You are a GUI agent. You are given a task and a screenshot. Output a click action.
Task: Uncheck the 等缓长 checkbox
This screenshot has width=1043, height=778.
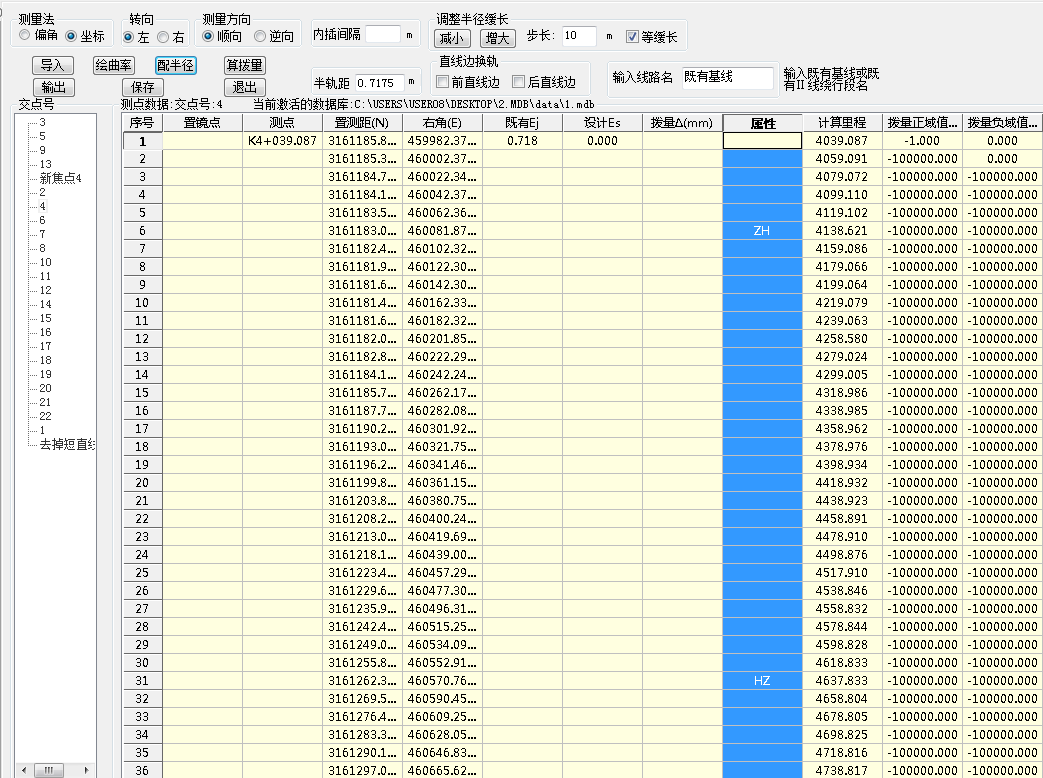click(632, 37)
